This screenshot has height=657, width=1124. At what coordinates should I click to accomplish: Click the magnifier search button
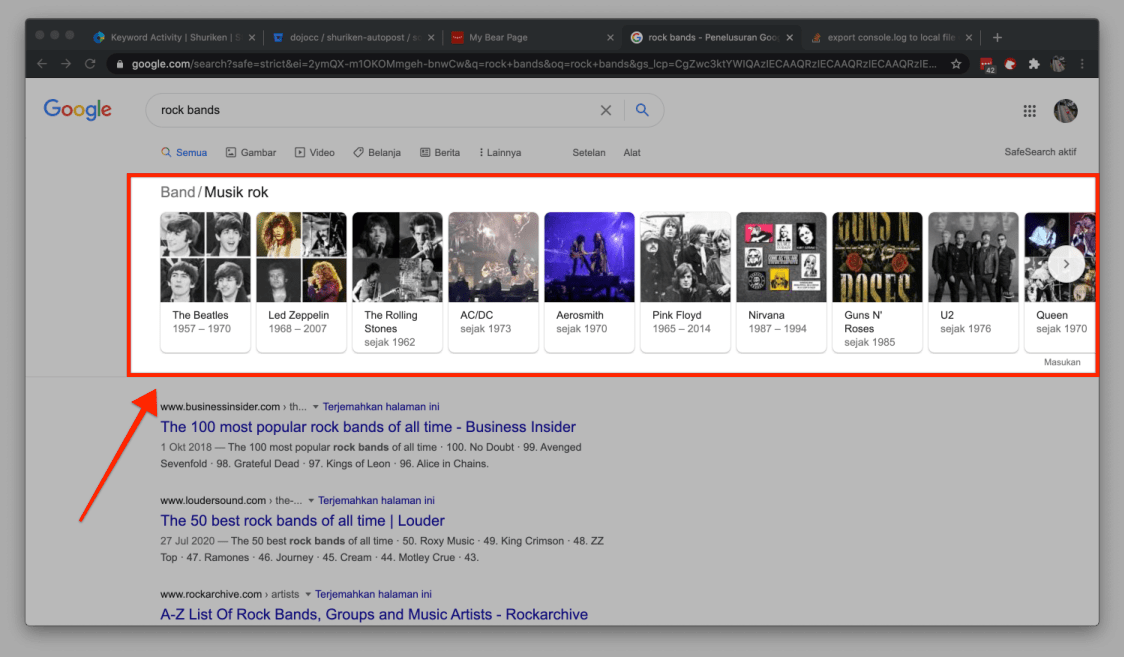click(x=642, y=110)
